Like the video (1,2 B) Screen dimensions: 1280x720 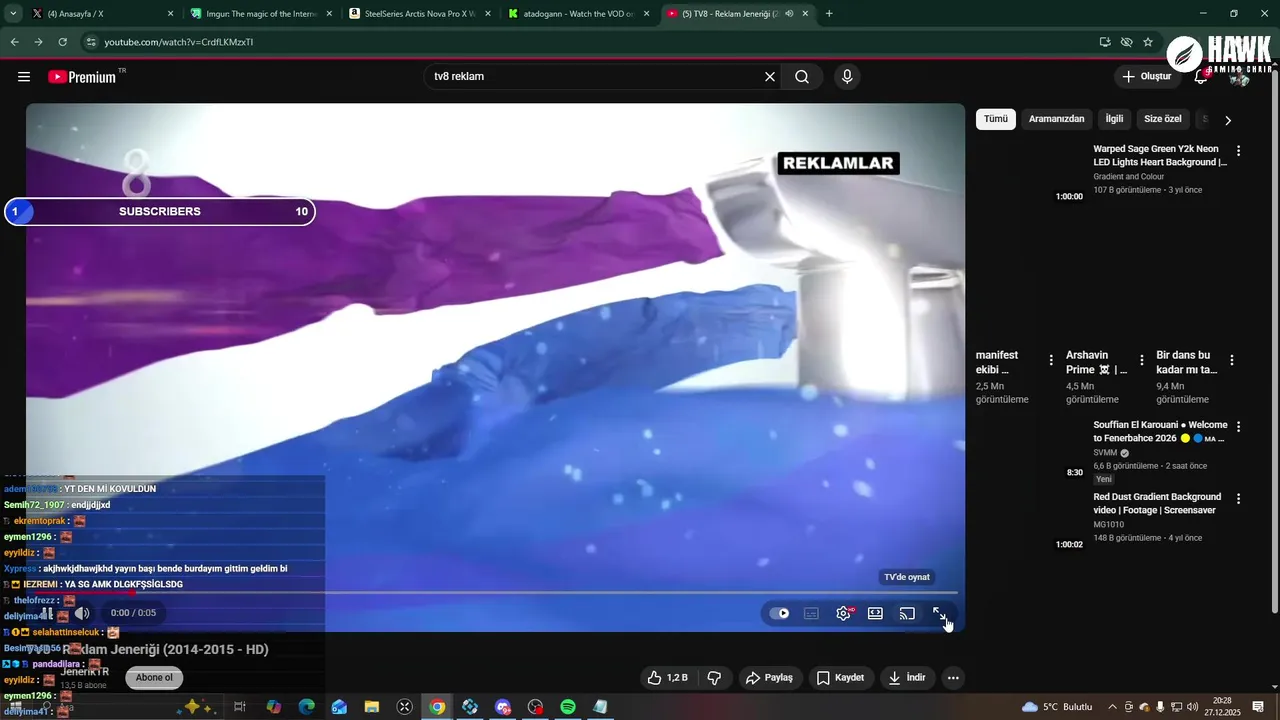tap(668, 677)
